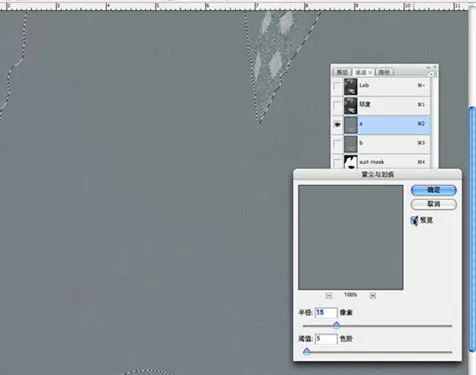The image size is (476, 375).
Task: Click the 半径 (Radius) input field
Action: (326, 312)
